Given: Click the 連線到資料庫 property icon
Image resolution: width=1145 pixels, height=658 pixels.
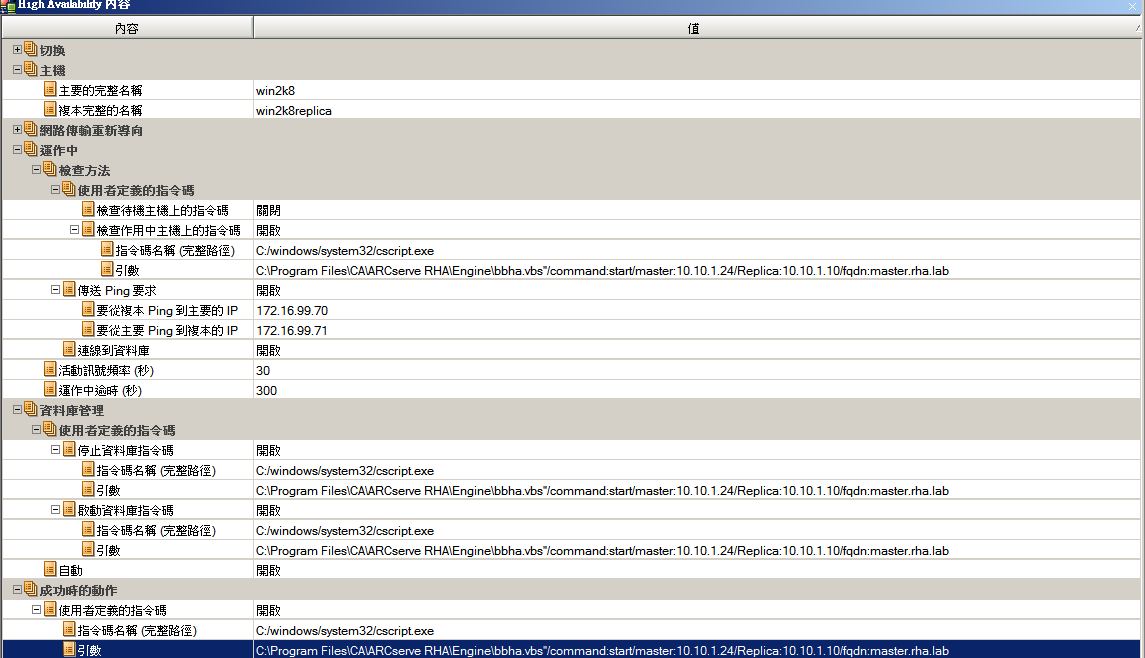Looking at the screenshot, I should tap(69, 349).
